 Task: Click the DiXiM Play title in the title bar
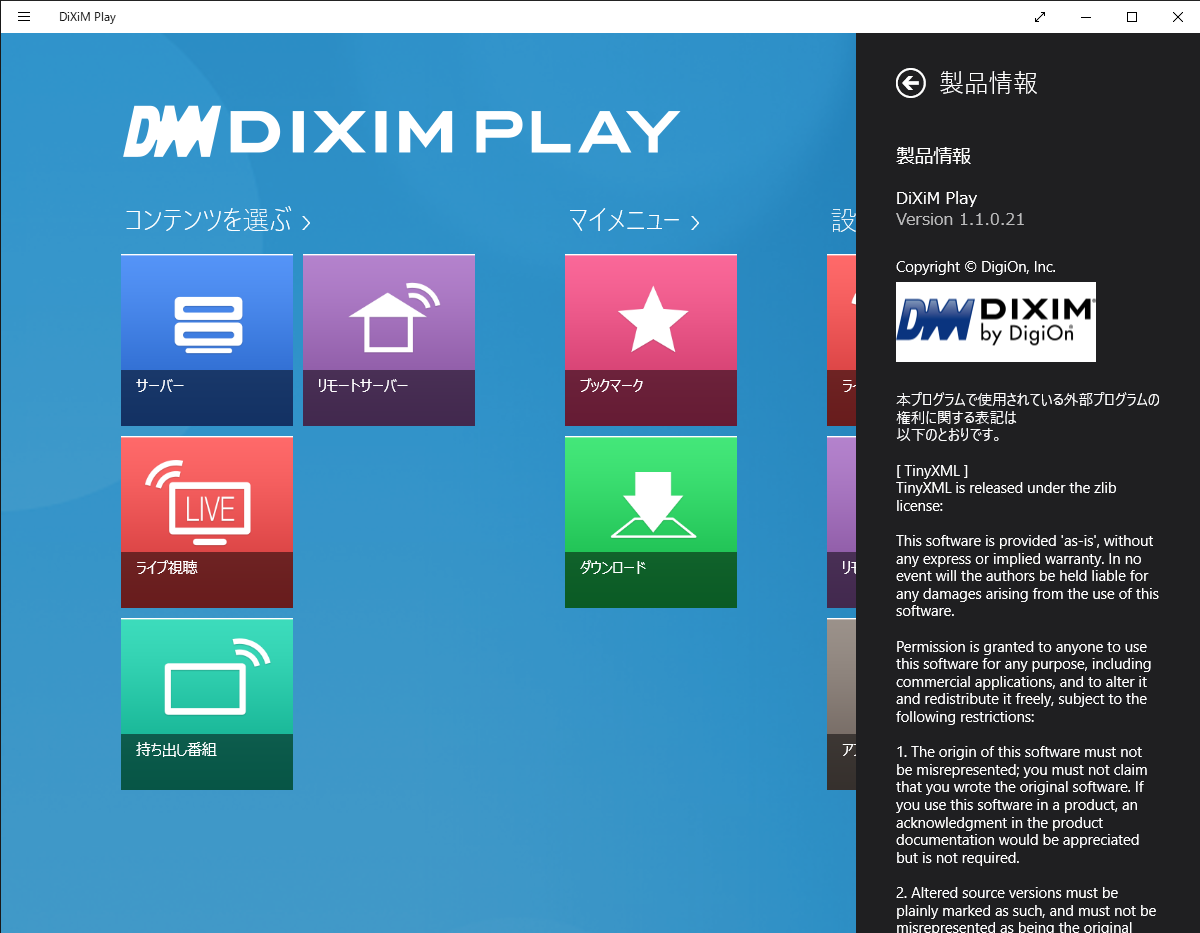[x=88, y=16]
